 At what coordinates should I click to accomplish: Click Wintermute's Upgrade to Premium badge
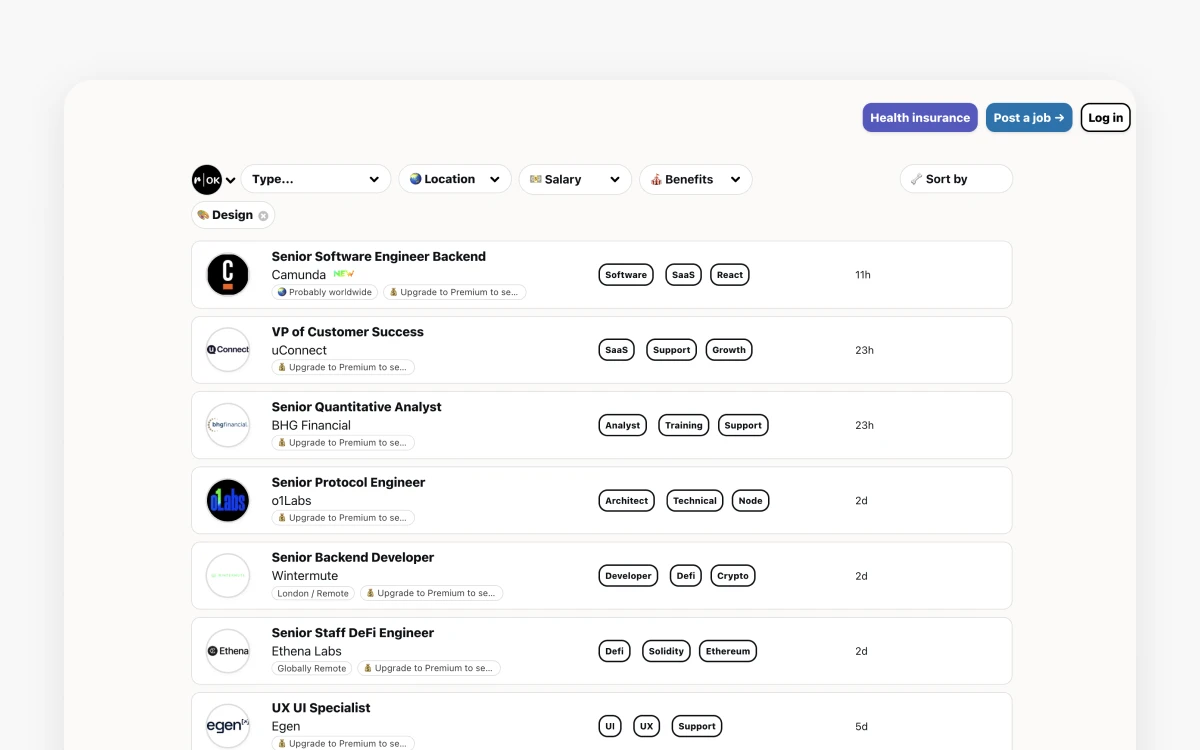tap(431, 593)
